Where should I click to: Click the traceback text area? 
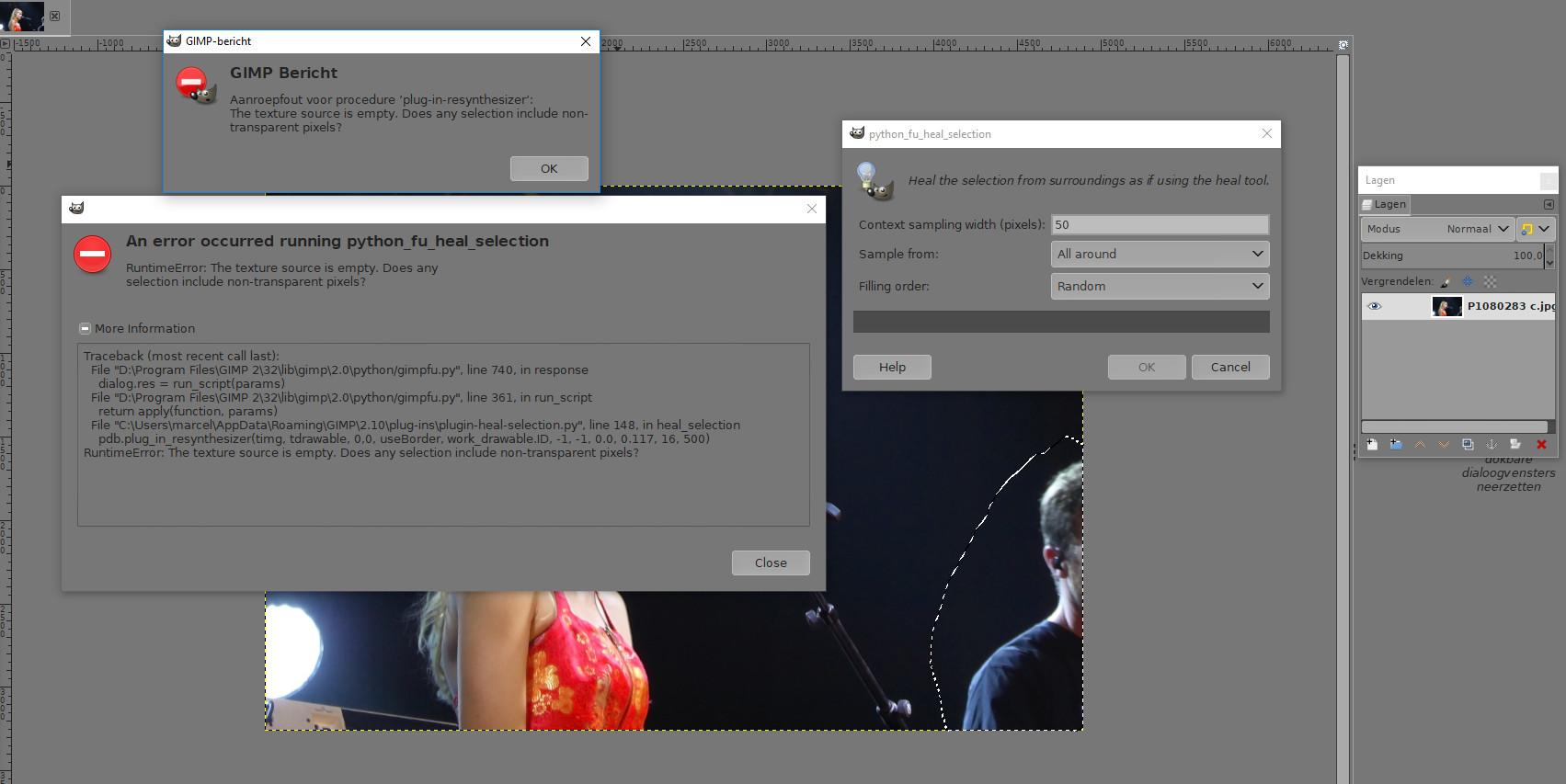[x=443, y=435]
